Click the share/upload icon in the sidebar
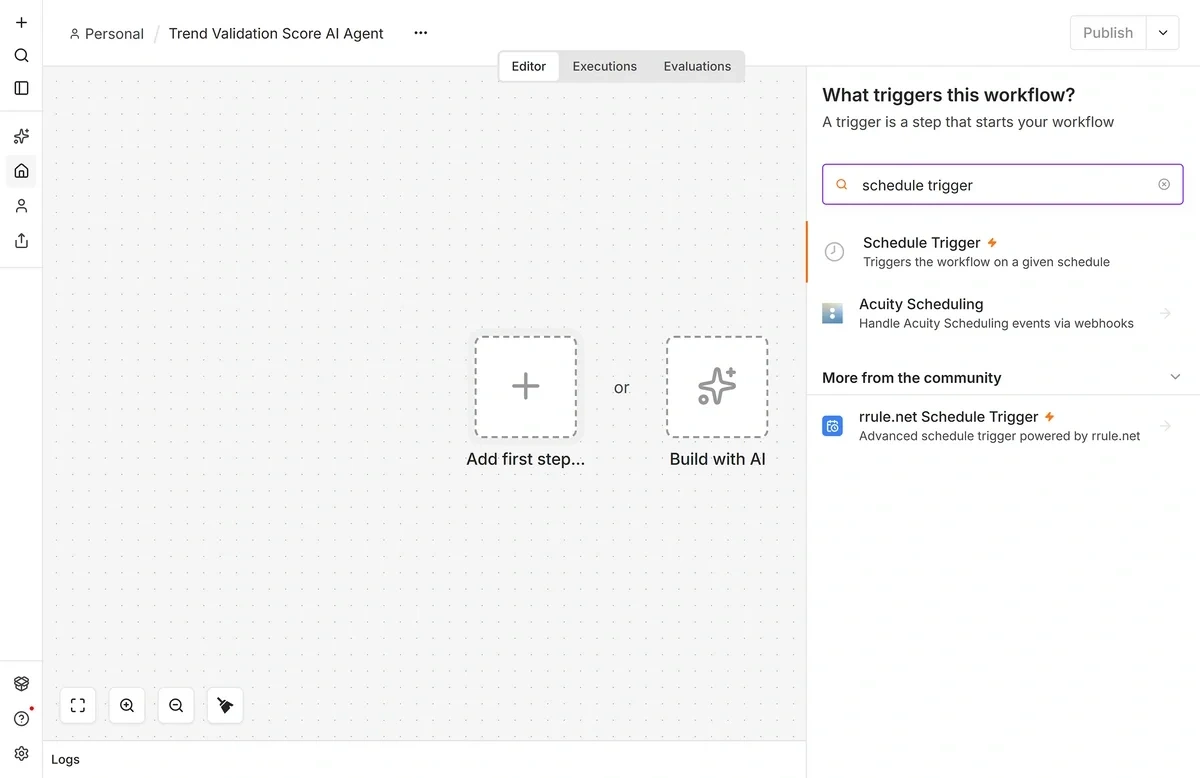 point(21,240)
